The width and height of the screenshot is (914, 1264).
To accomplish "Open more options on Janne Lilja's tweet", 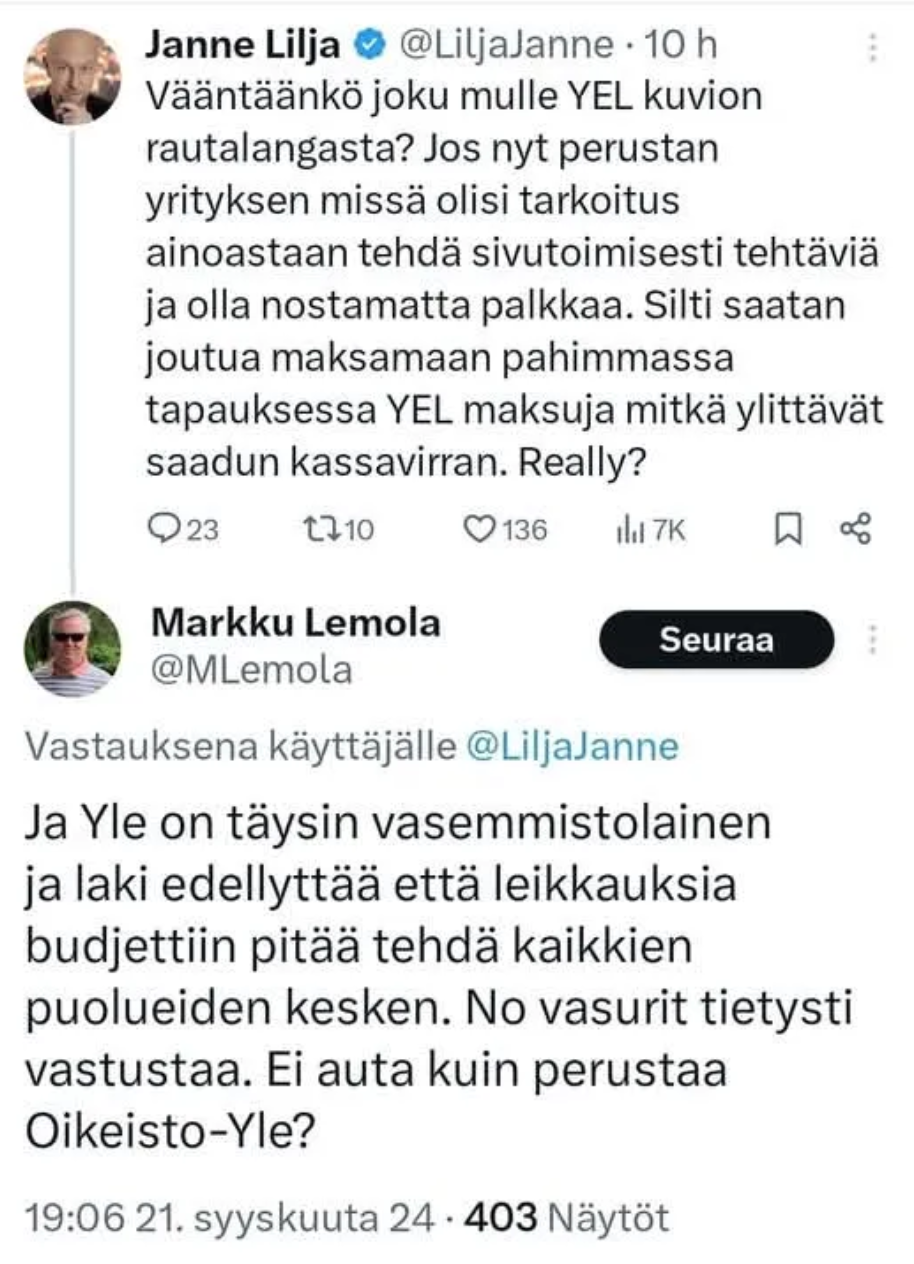I will (873, 47).
